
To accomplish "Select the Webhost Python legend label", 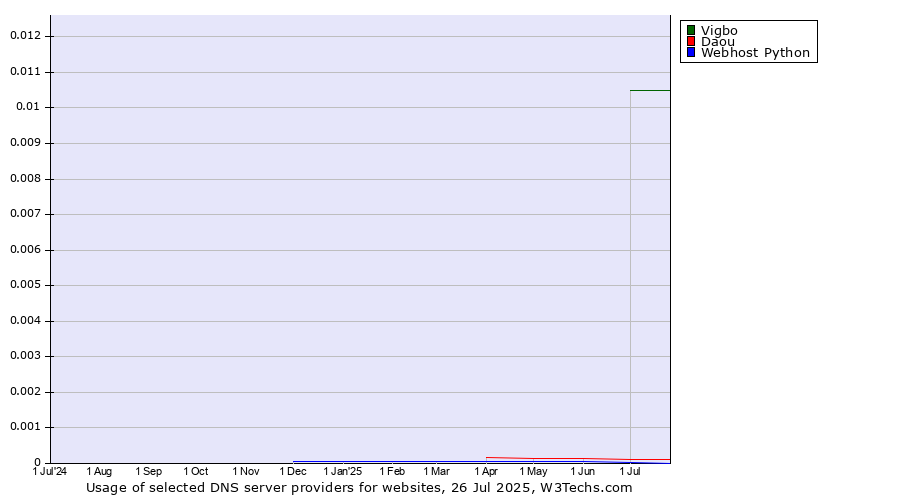I will click(755, 53).
